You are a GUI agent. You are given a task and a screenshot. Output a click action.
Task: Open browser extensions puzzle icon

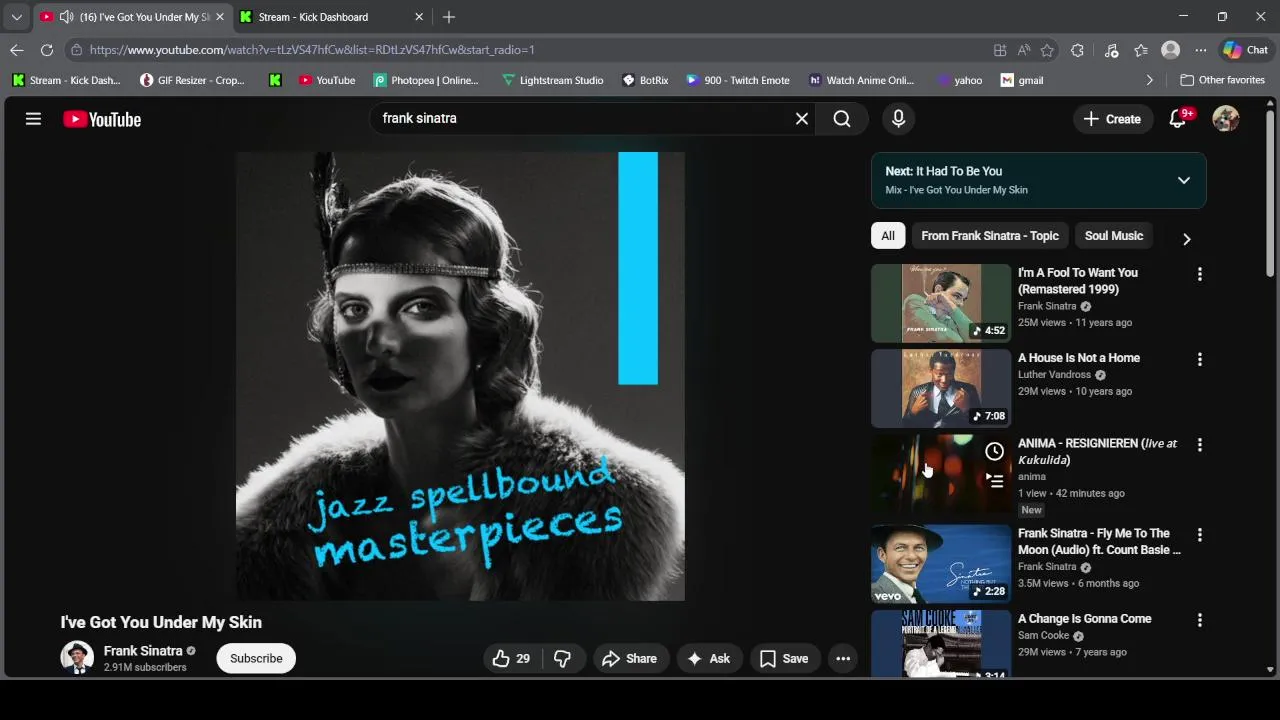click(x=1077, y=50)
